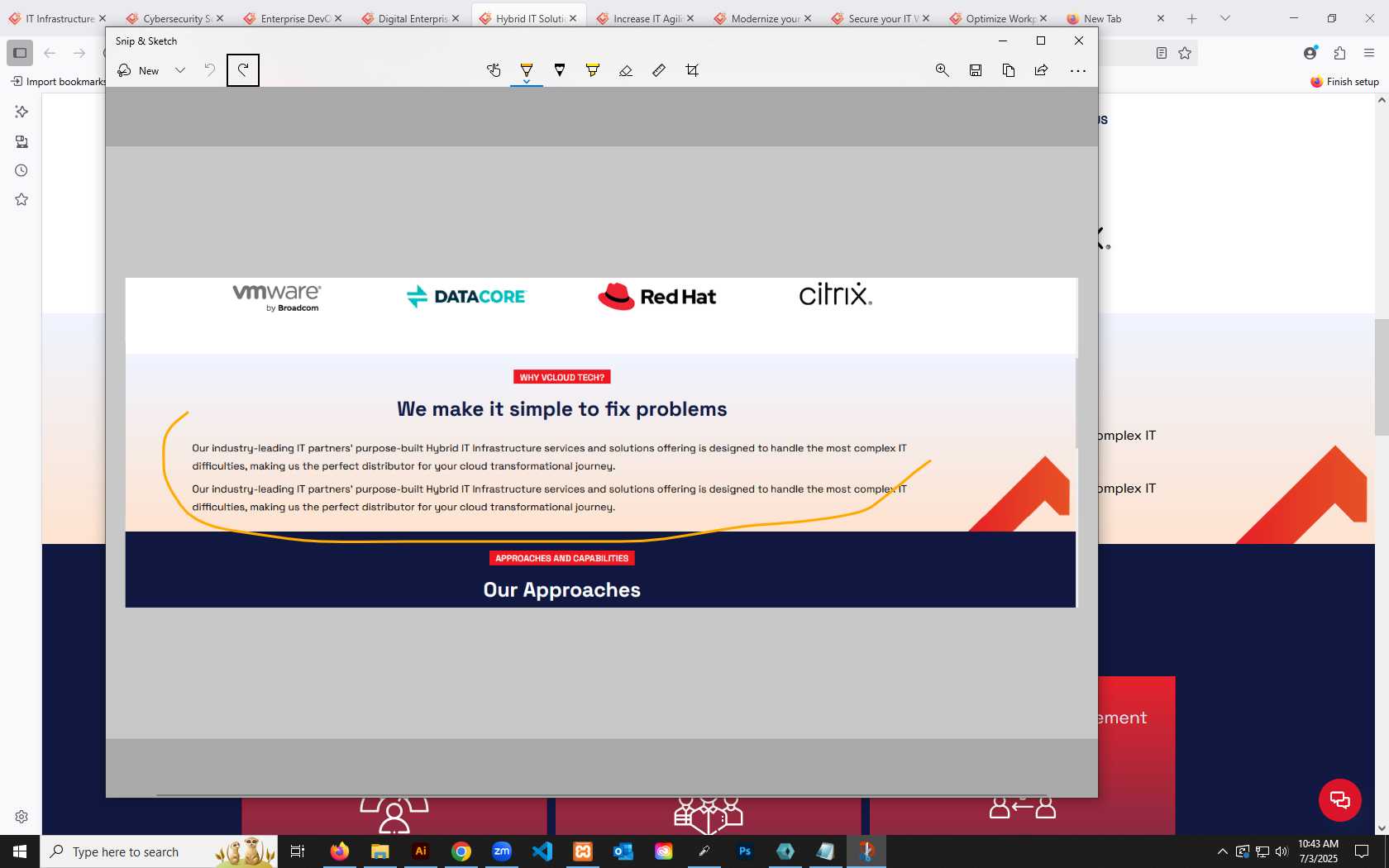Select the Pencil tool

tap(560, 70)
